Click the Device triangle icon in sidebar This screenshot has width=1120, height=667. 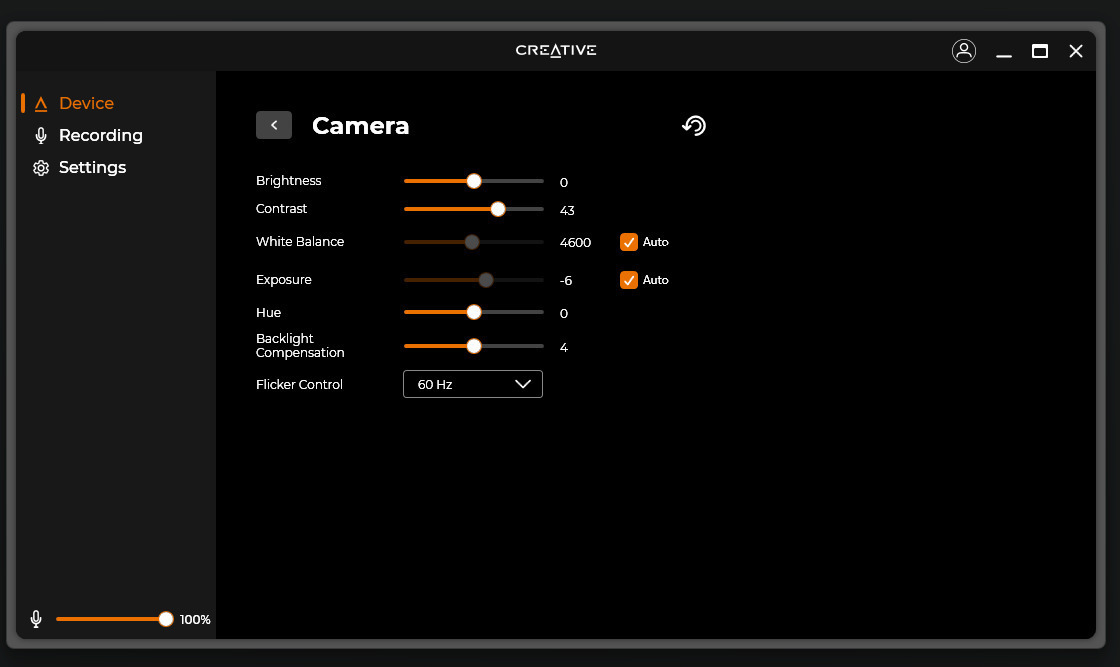click(41, 104)
